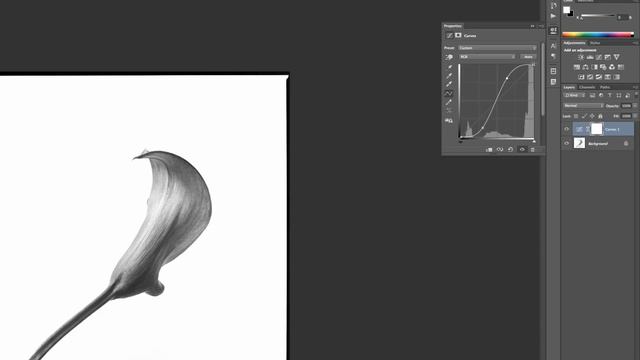Select the Curves 1 layer mask thumbnail
640x360 pixels.
tap(596, 129)
